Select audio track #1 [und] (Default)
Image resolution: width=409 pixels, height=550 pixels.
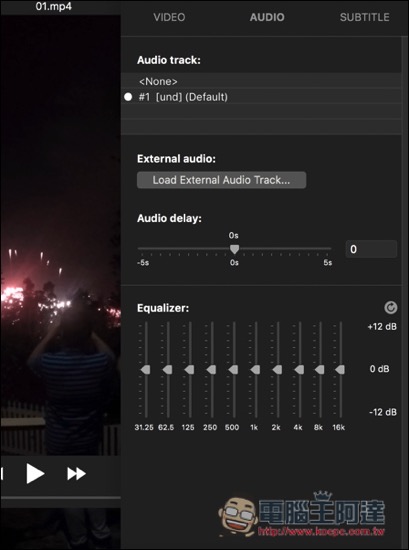tap(261, 97)
